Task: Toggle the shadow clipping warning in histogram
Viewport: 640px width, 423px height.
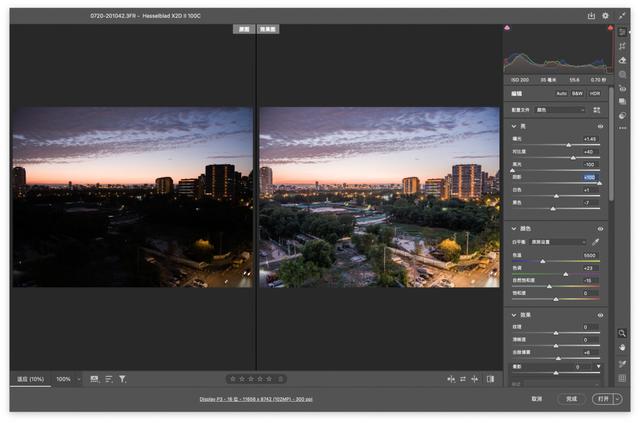Action: [x=507, y=28]
